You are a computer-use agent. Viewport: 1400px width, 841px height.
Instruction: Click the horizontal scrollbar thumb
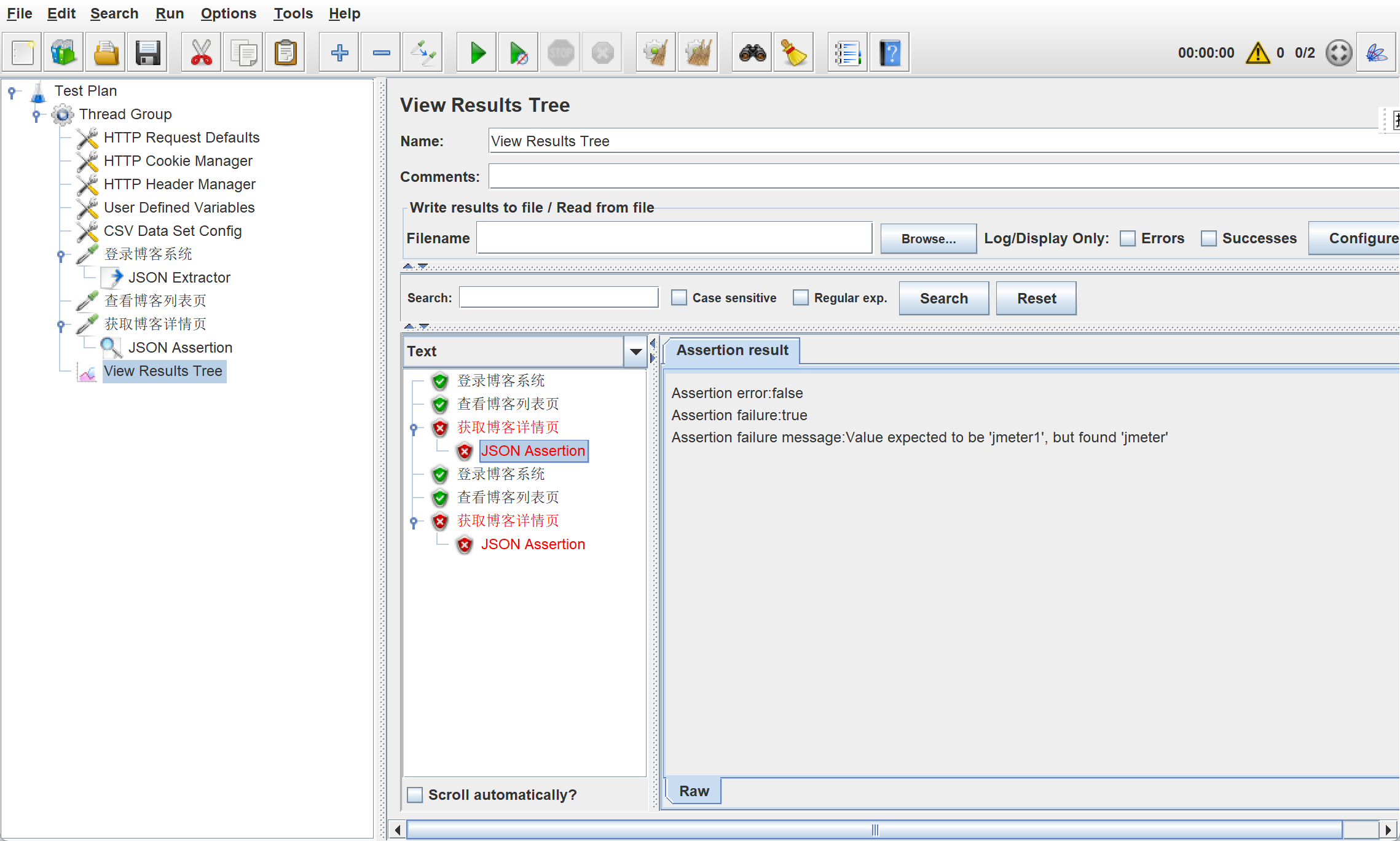pos(874,830)
